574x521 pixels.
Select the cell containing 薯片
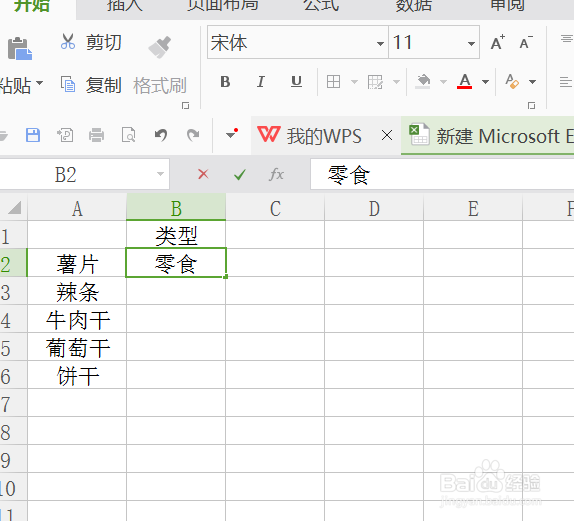pos(77,263)
